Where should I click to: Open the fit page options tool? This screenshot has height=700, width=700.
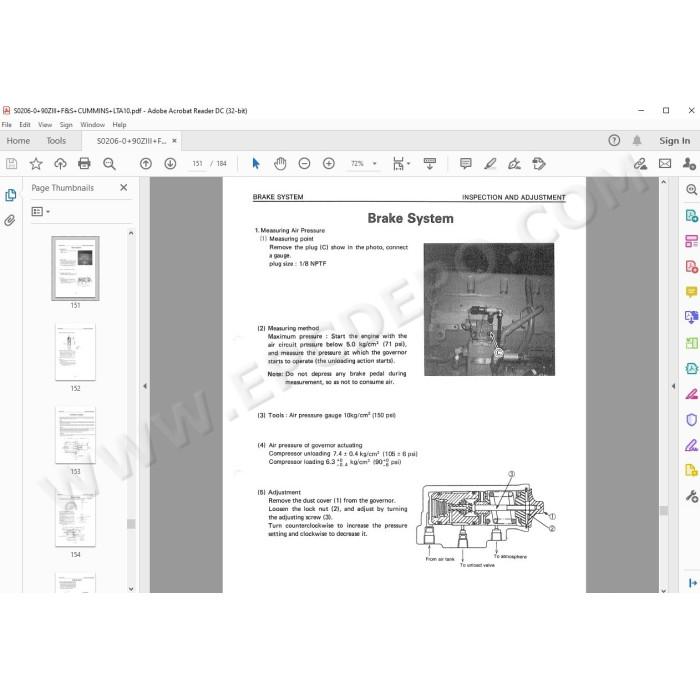click(401, 164)
